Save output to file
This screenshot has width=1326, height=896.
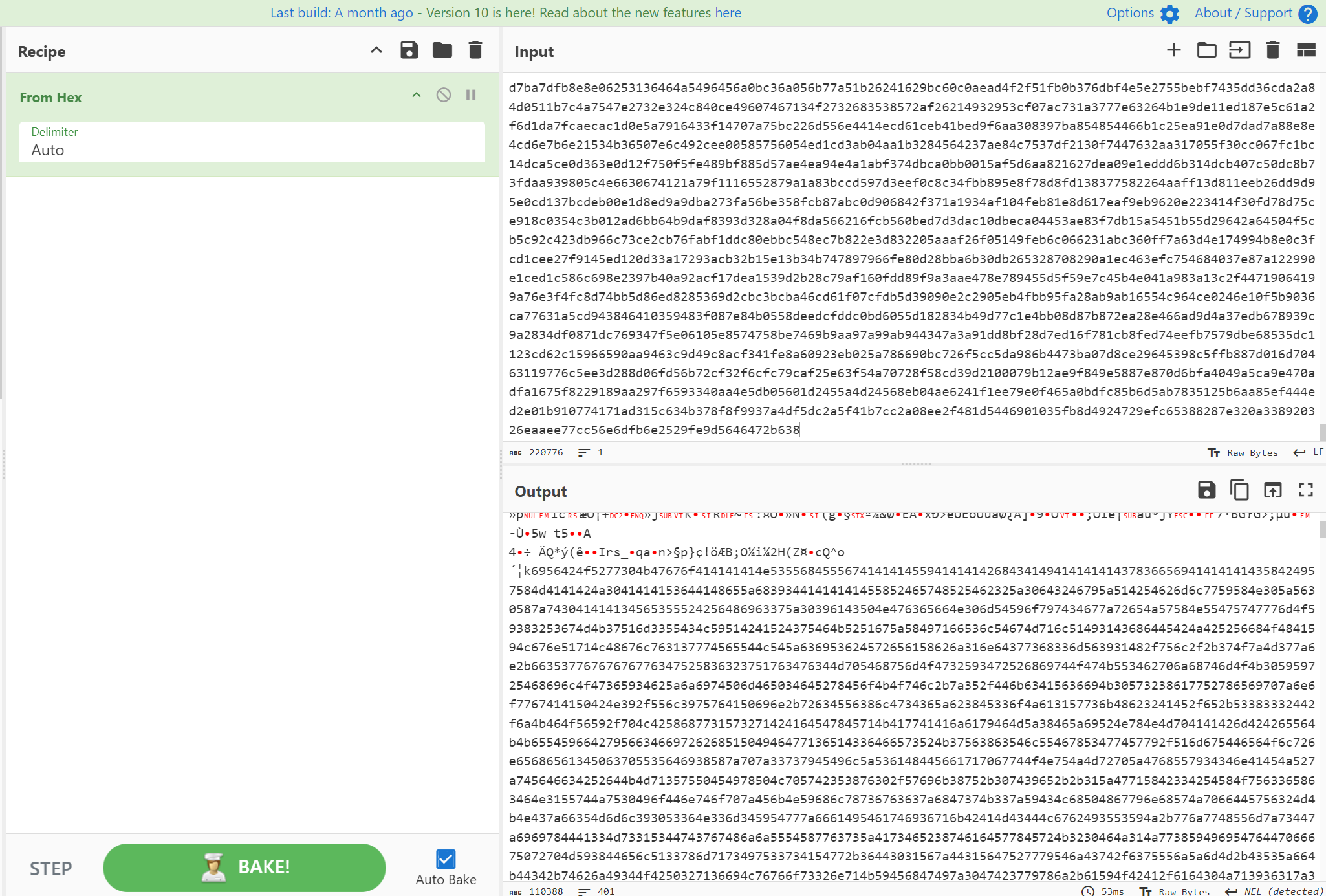coord(1206,490)
